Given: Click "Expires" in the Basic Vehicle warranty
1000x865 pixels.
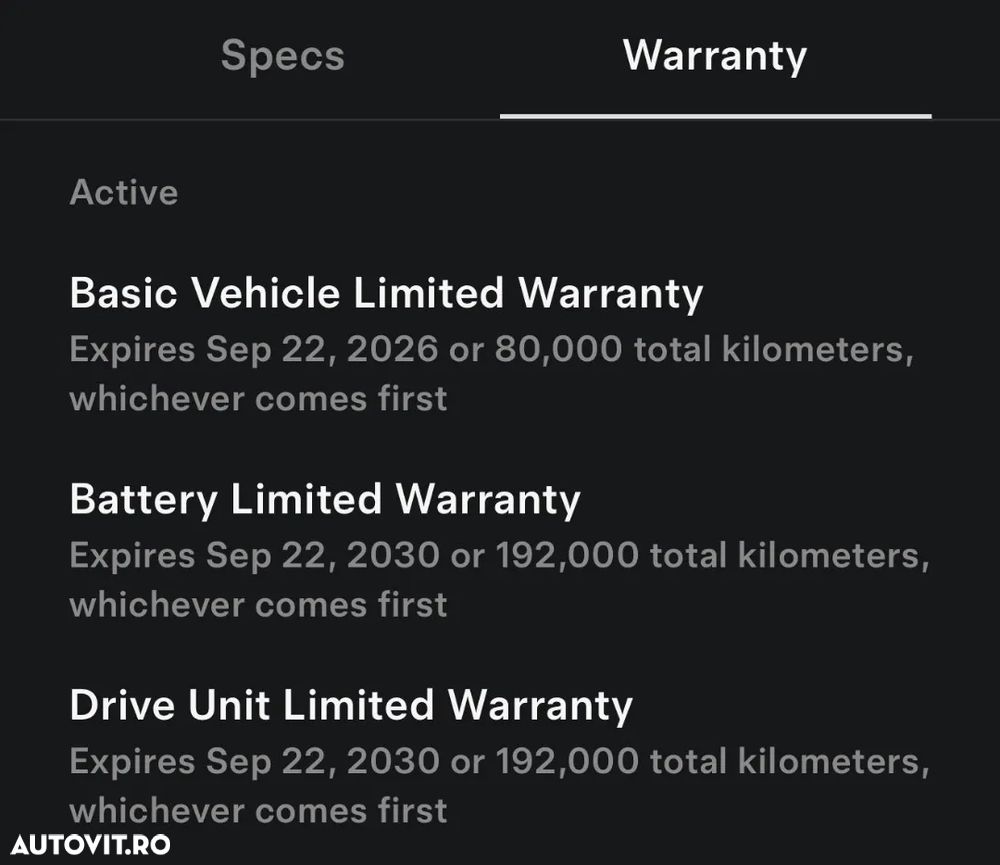Looking at the screenshot, I should click(132, 350).
